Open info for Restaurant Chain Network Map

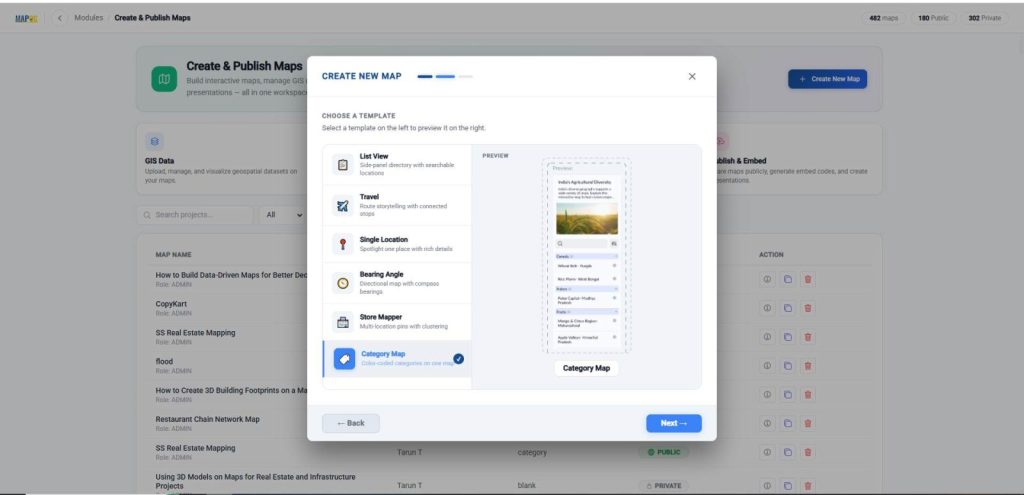pyautogui.click(x=767, y=423)
